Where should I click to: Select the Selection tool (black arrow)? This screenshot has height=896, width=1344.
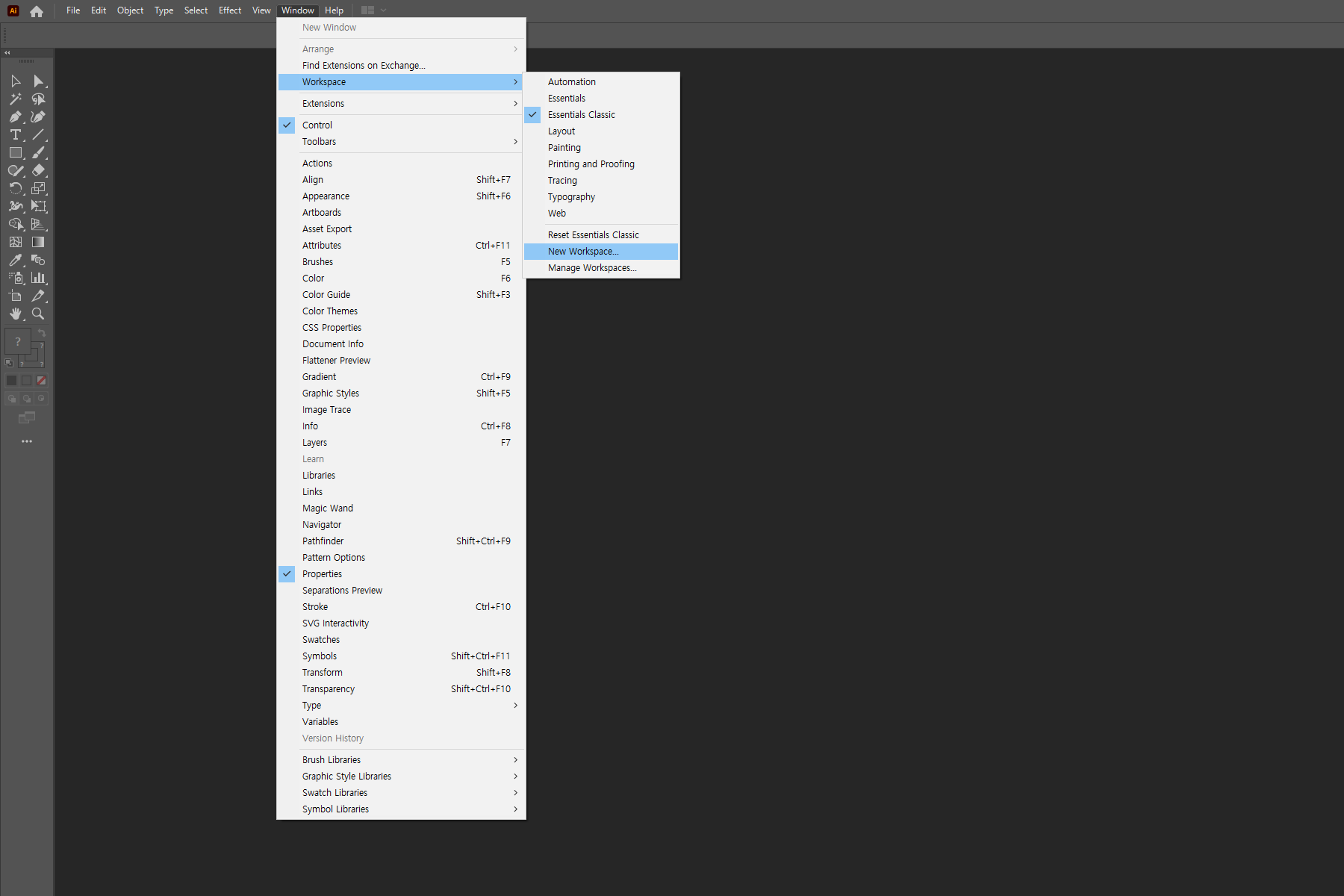16,81
